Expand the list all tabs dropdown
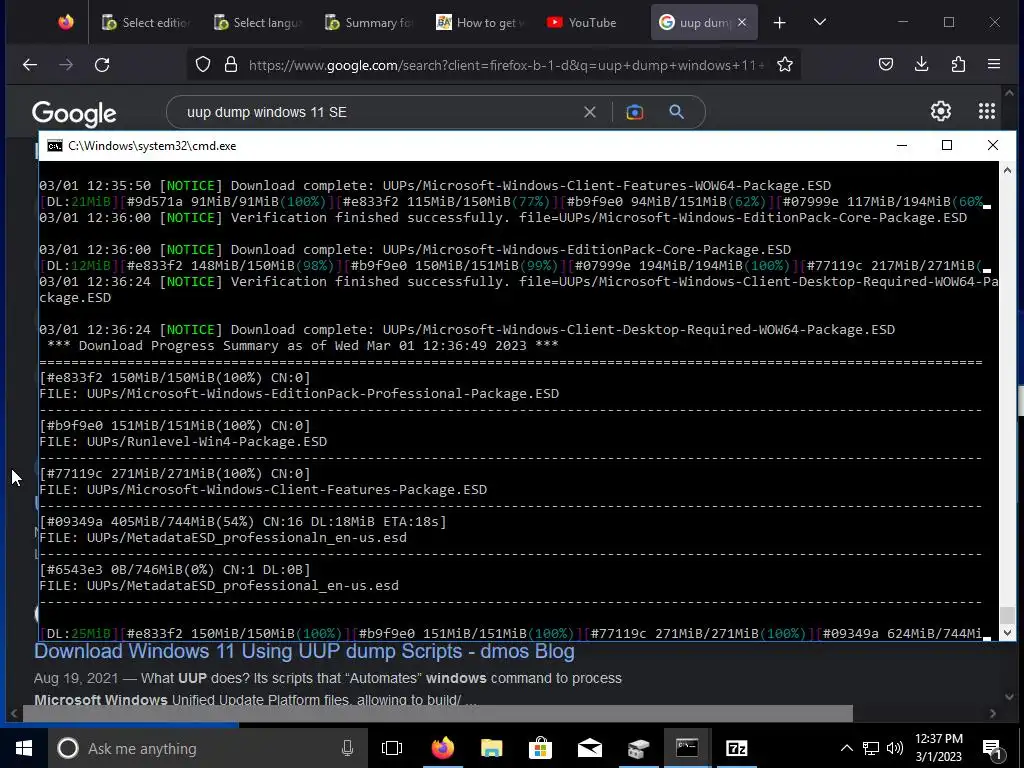 point(820,22)
